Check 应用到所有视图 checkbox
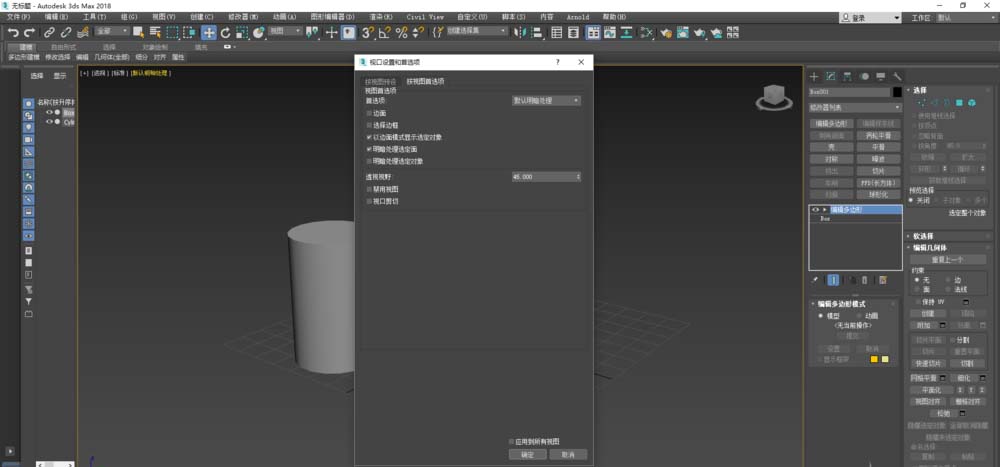The width and height of the screenshot is (1000, 467). pos(511,441)
